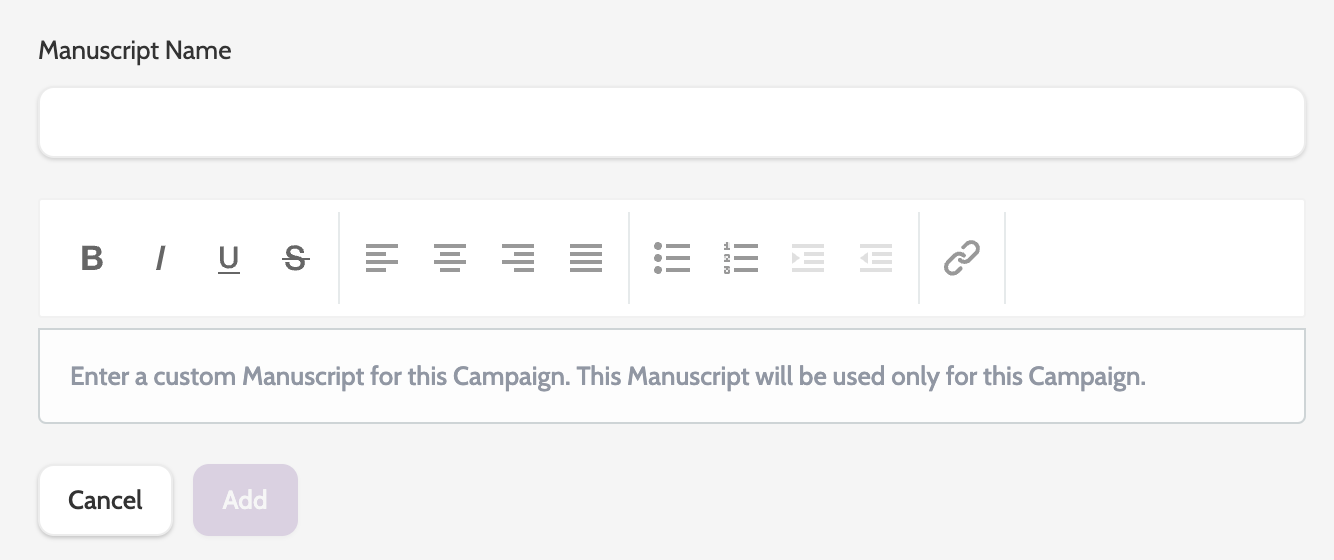Align text to the left
The height and width of the screenshot is (560, 1334).
[x=382, y=258]
